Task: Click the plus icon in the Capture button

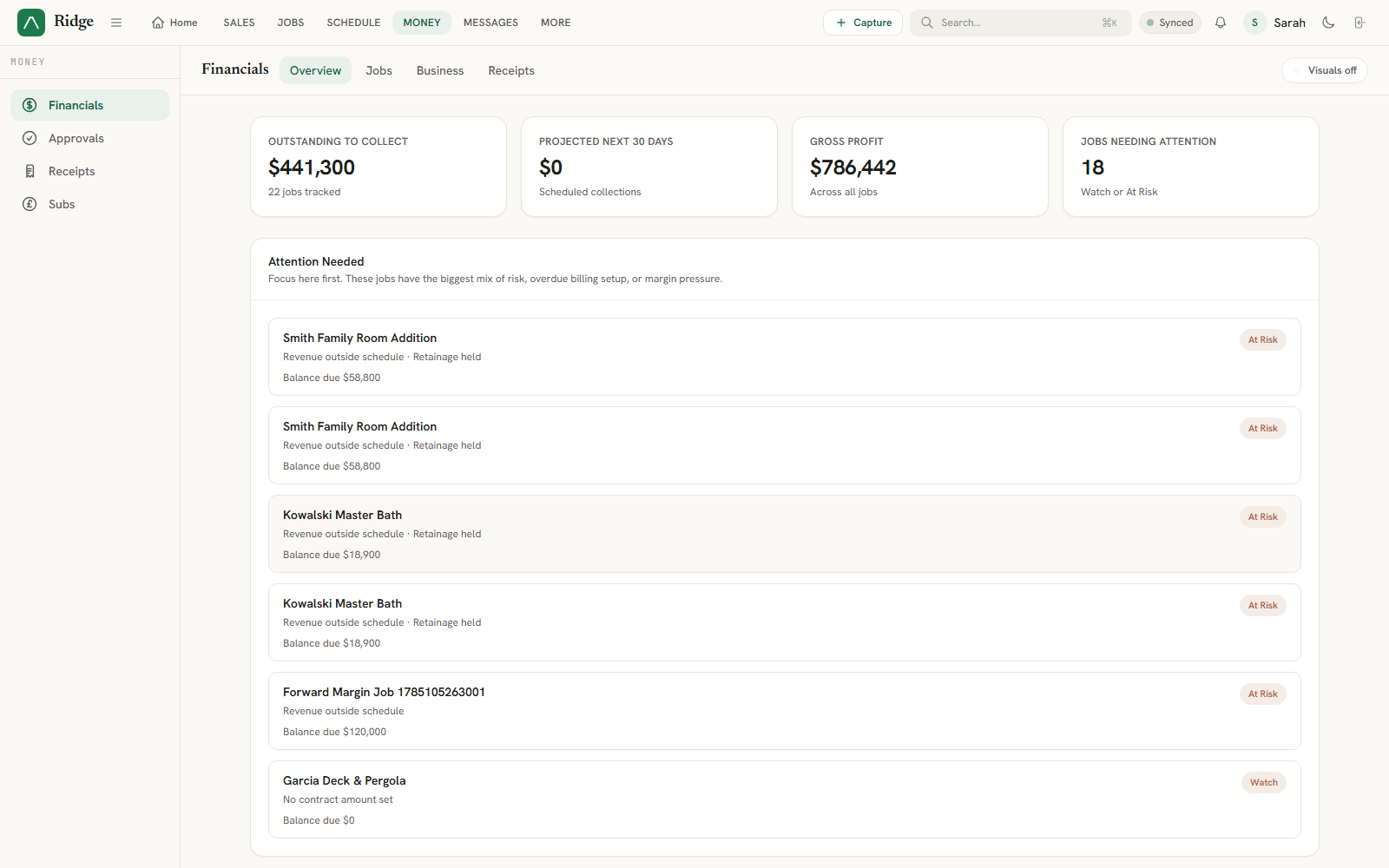Action: tap(841, 23)
